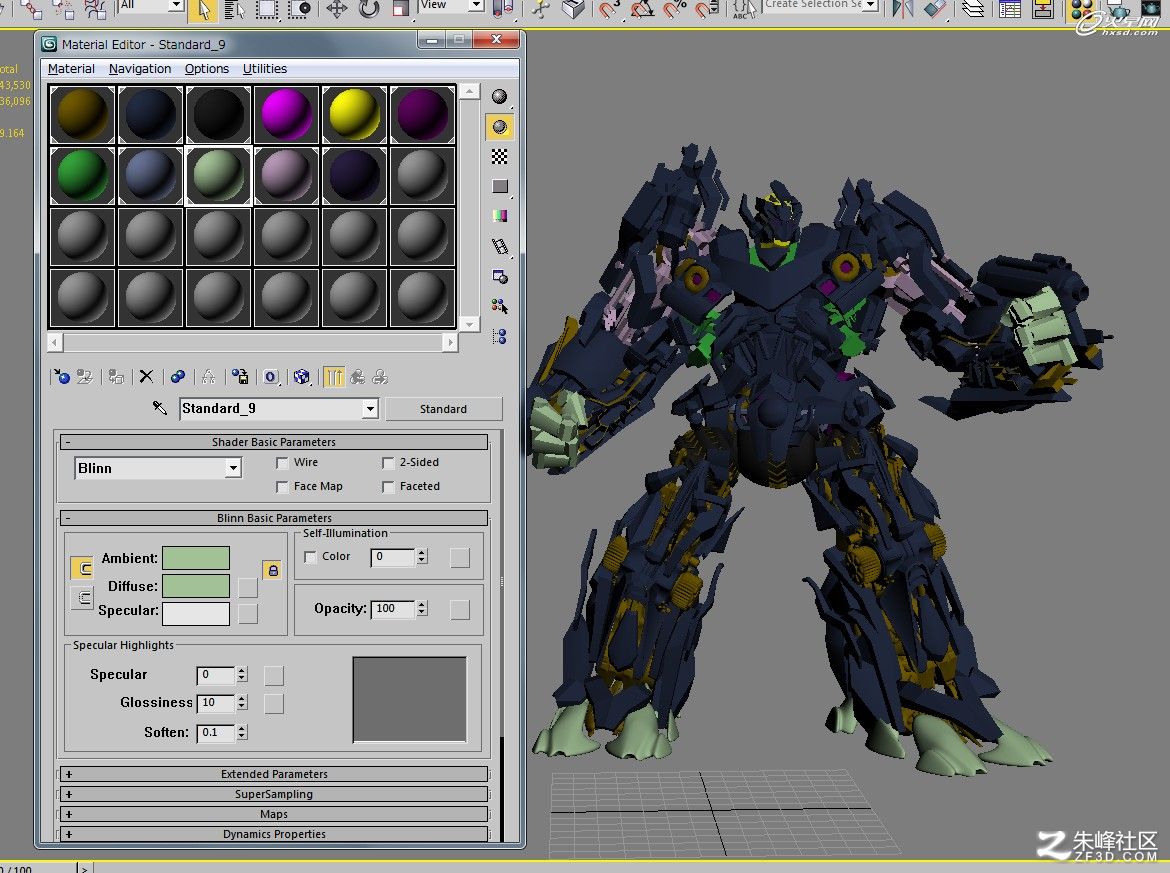The width and height of the screenshot is (1170, 873).
Task: Collapse the Blinn Basic Parameters rollout
Action: pos(274,518)
